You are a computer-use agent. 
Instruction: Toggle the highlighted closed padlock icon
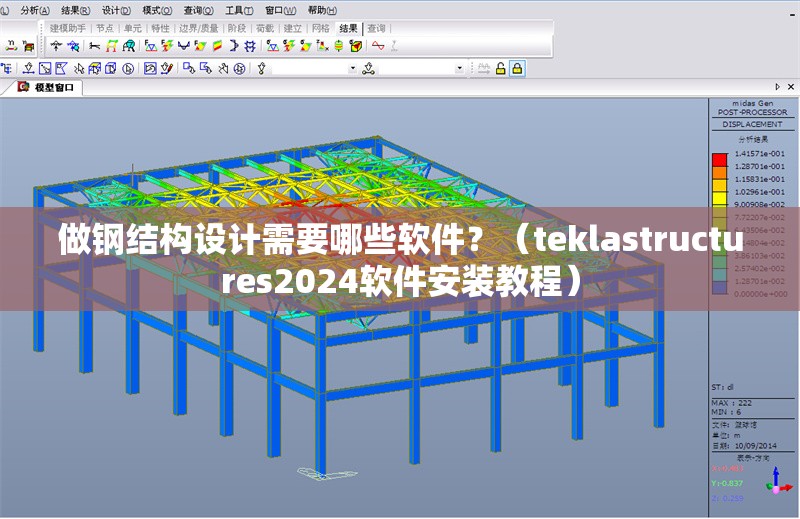pos(517,68)
